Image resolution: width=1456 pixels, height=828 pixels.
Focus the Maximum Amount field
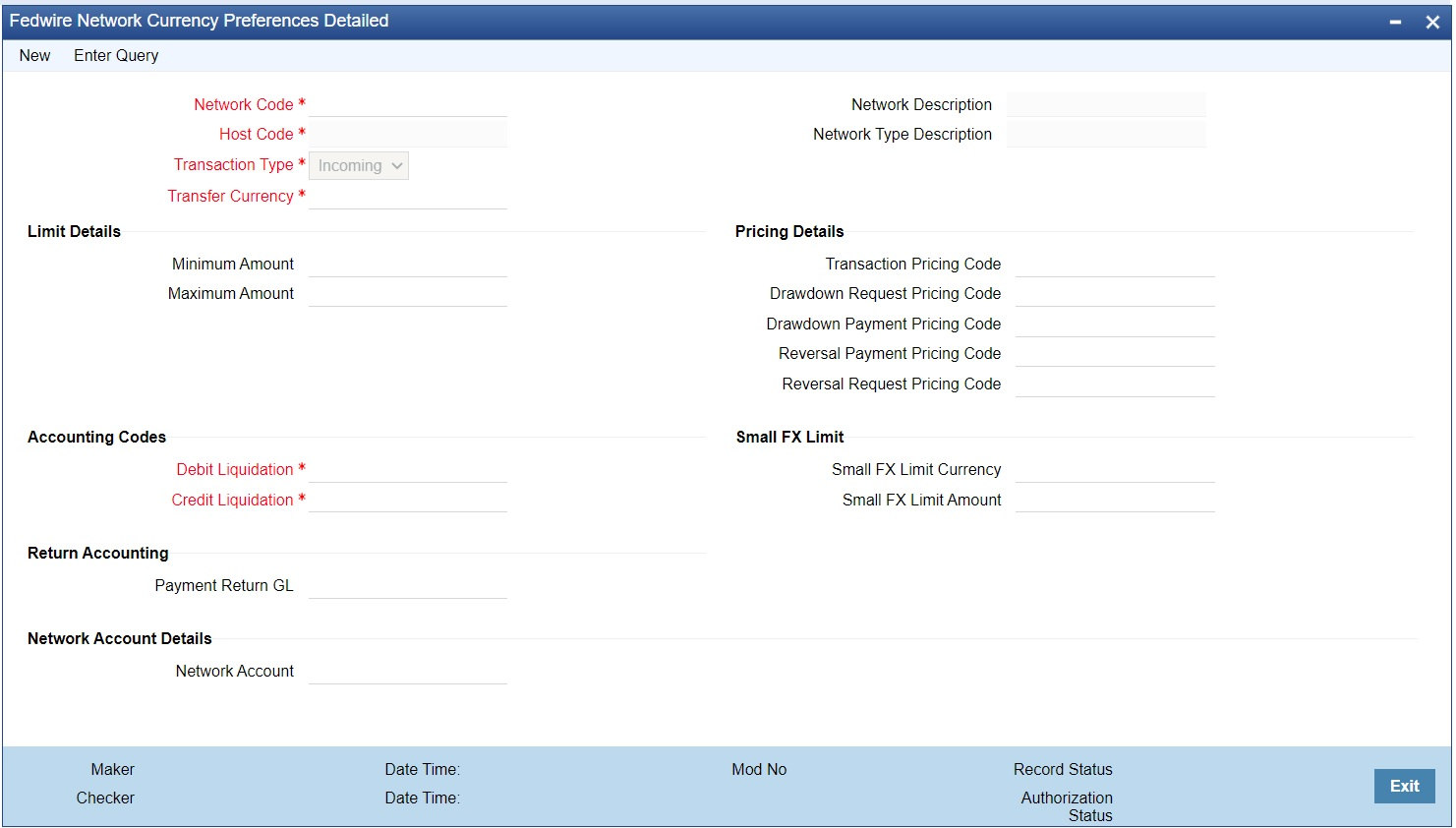point(408,294)
